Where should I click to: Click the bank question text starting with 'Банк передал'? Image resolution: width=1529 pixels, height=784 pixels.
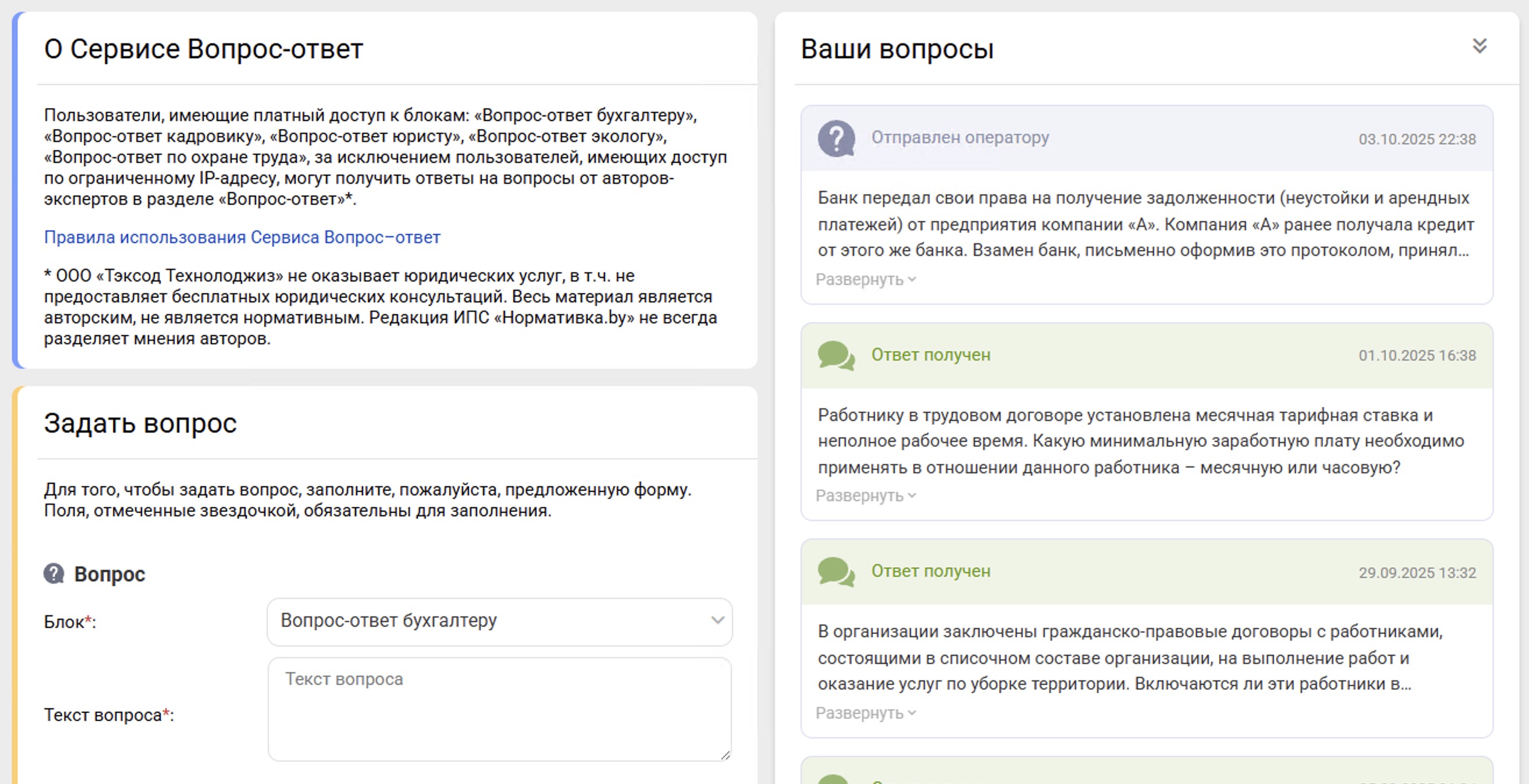(1144, 224)
